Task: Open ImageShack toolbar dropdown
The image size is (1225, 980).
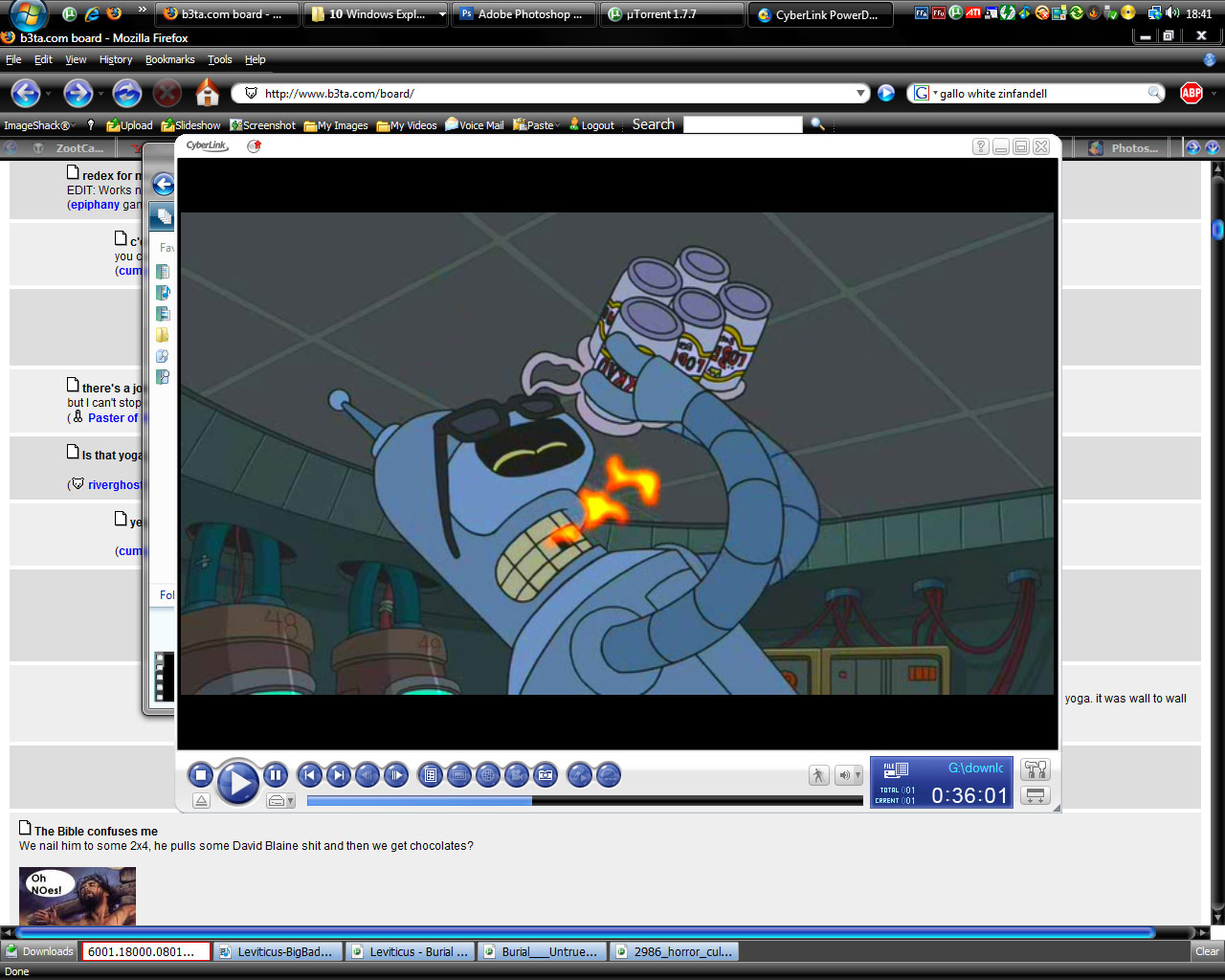Action: pyautogui.click(x=39, y=125)
